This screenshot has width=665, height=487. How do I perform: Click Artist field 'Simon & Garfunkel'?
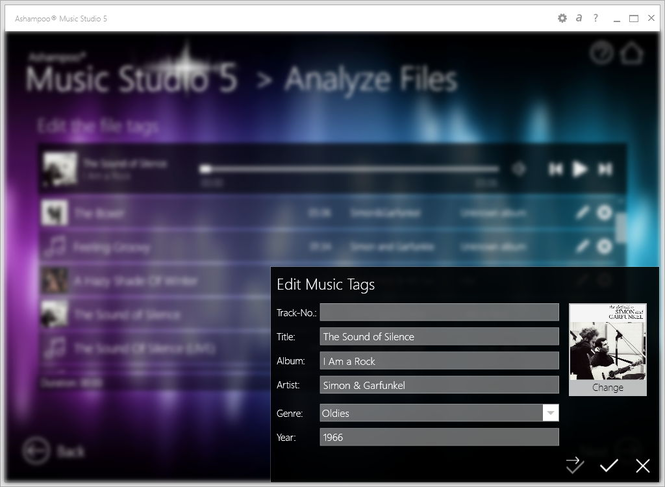click(x=439, y=385)
